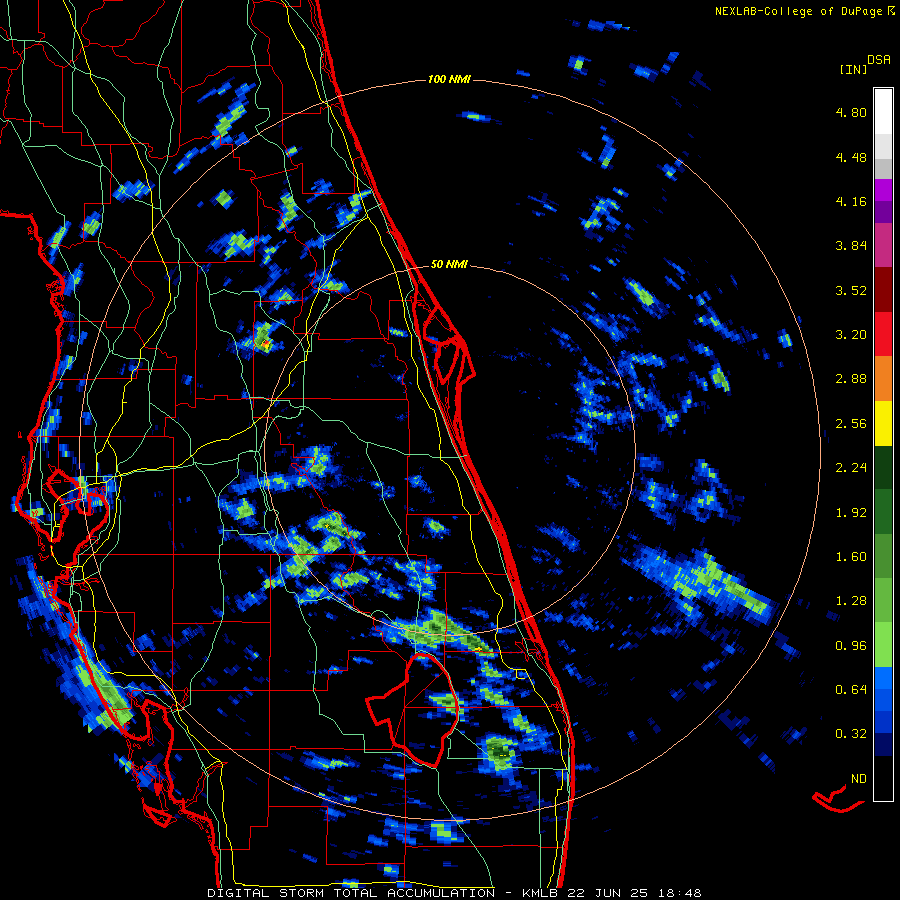Screen dimensions: 900x900
Task: Click the 3.20 legend value
Action: (x=851, y=335)
